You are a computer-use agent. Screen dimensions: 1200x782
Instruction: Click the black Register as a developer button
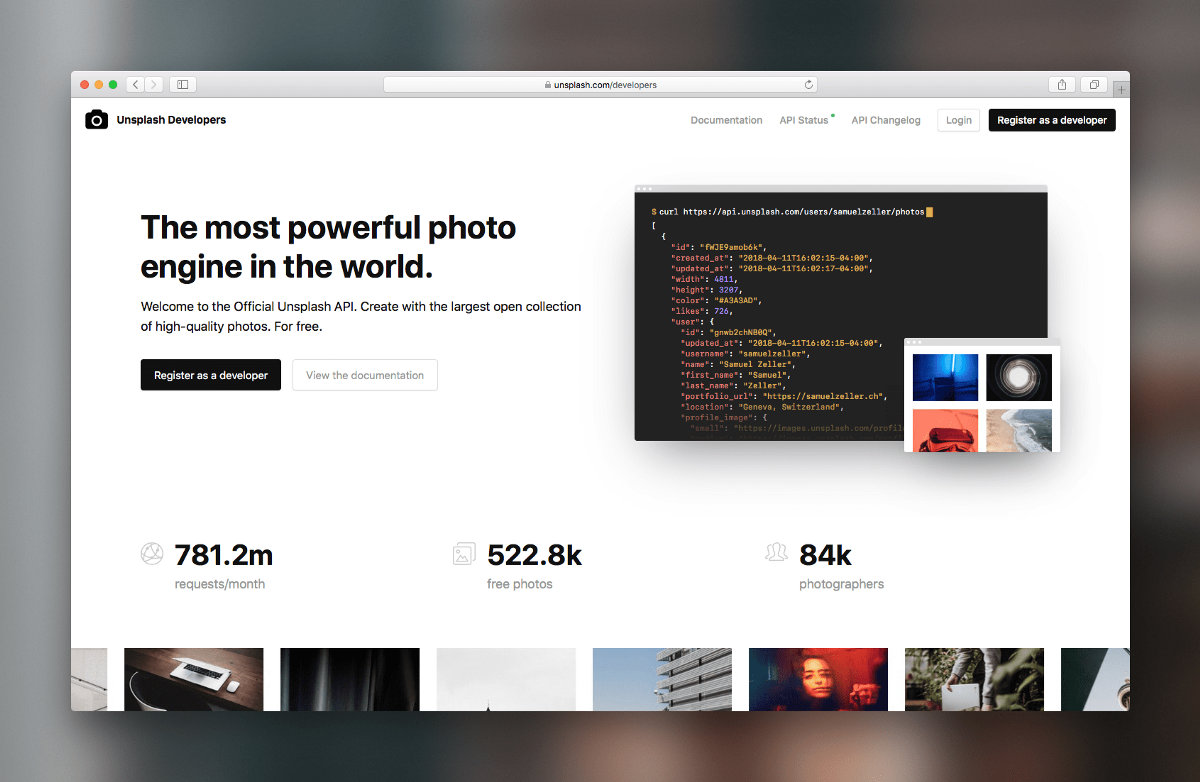211,374
